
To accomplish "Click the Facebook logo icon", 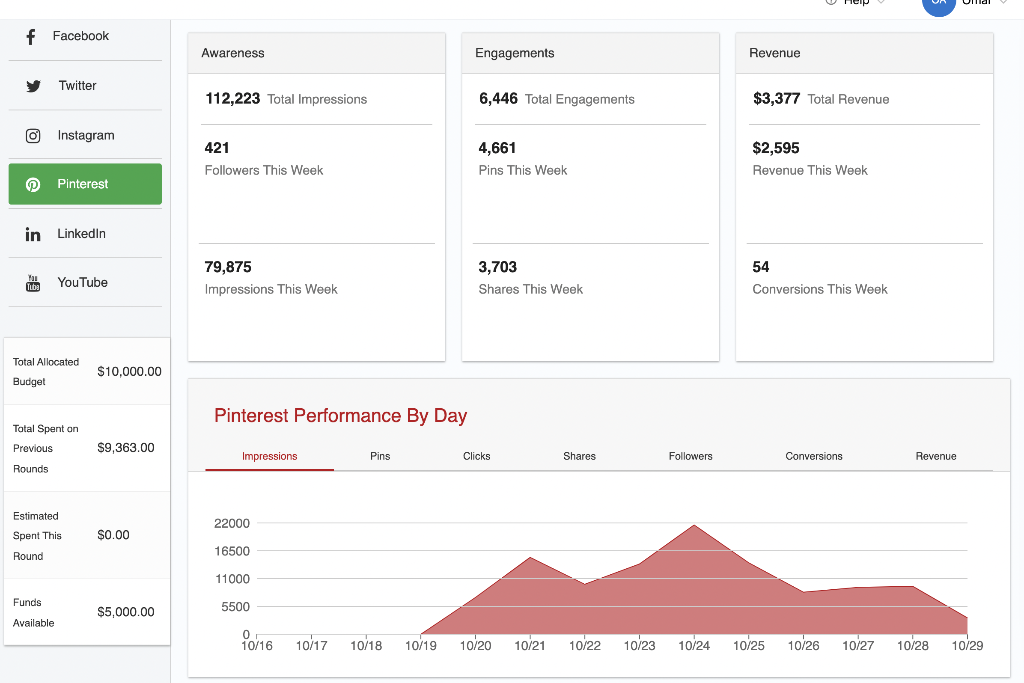I will click(31, 37).
